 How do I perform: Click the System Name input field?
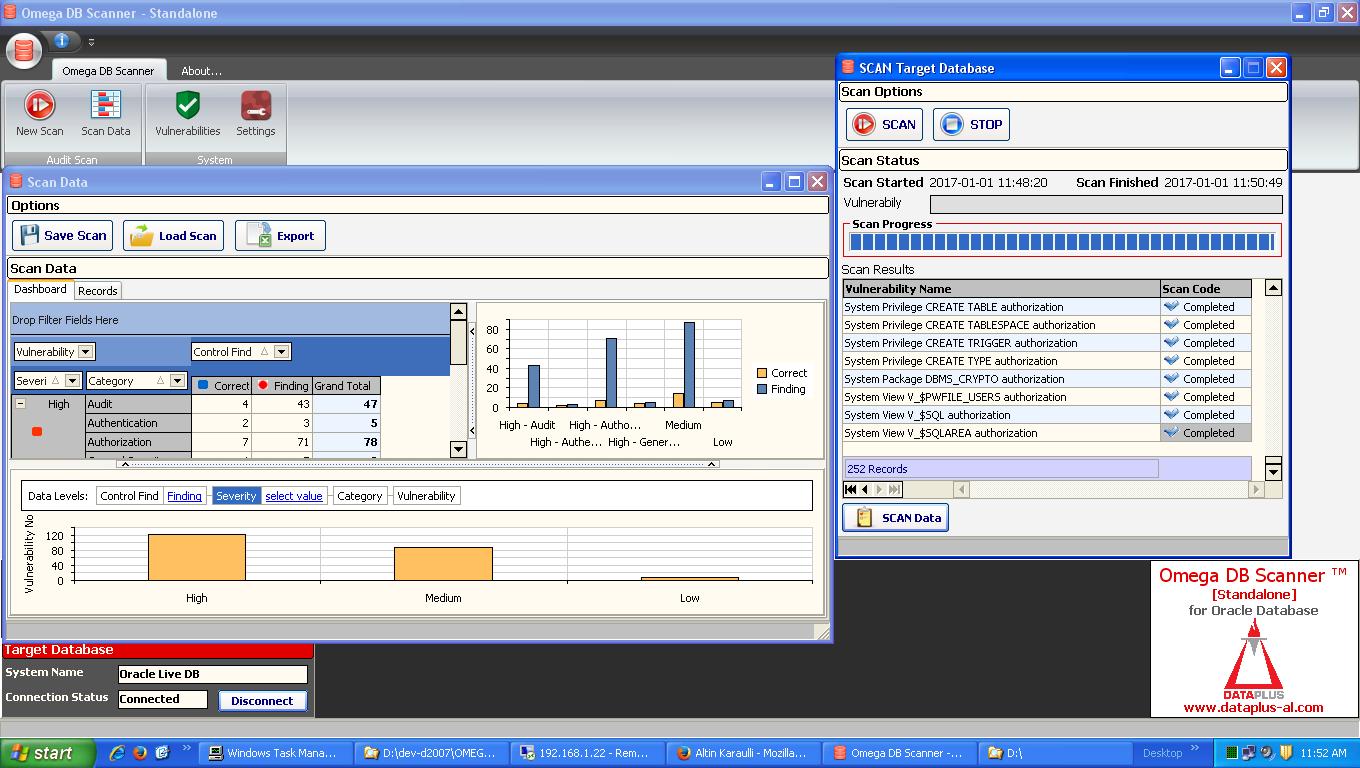click(213, 674)
